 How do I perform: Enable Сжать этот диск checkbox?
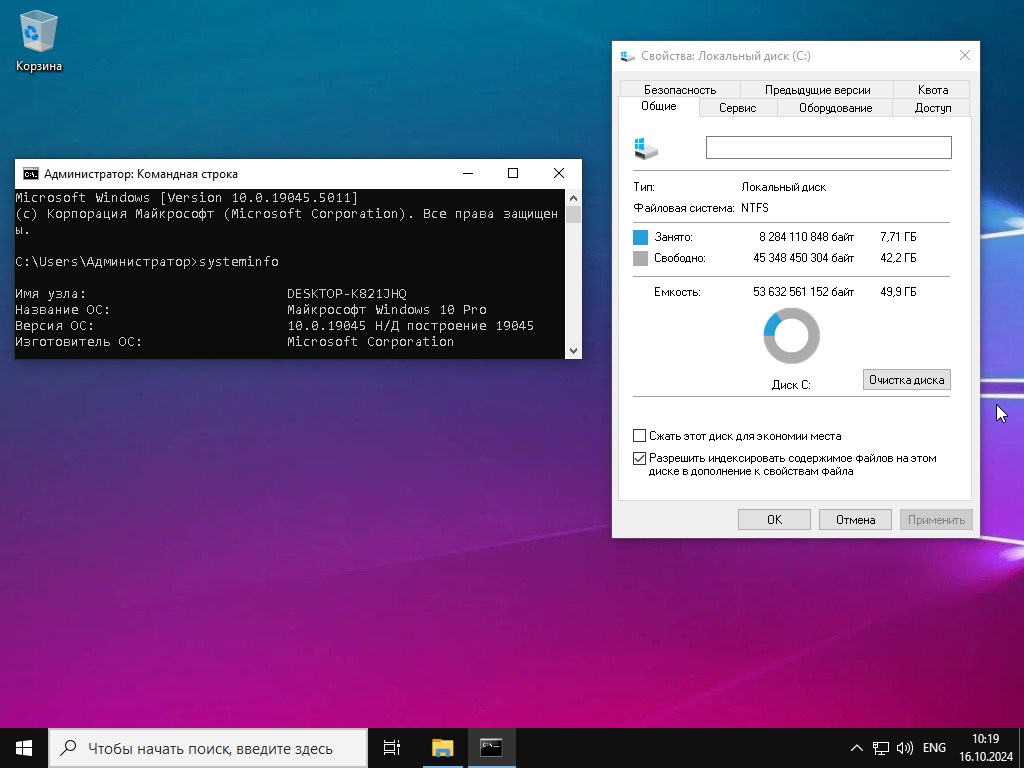(x=639, y=436)
